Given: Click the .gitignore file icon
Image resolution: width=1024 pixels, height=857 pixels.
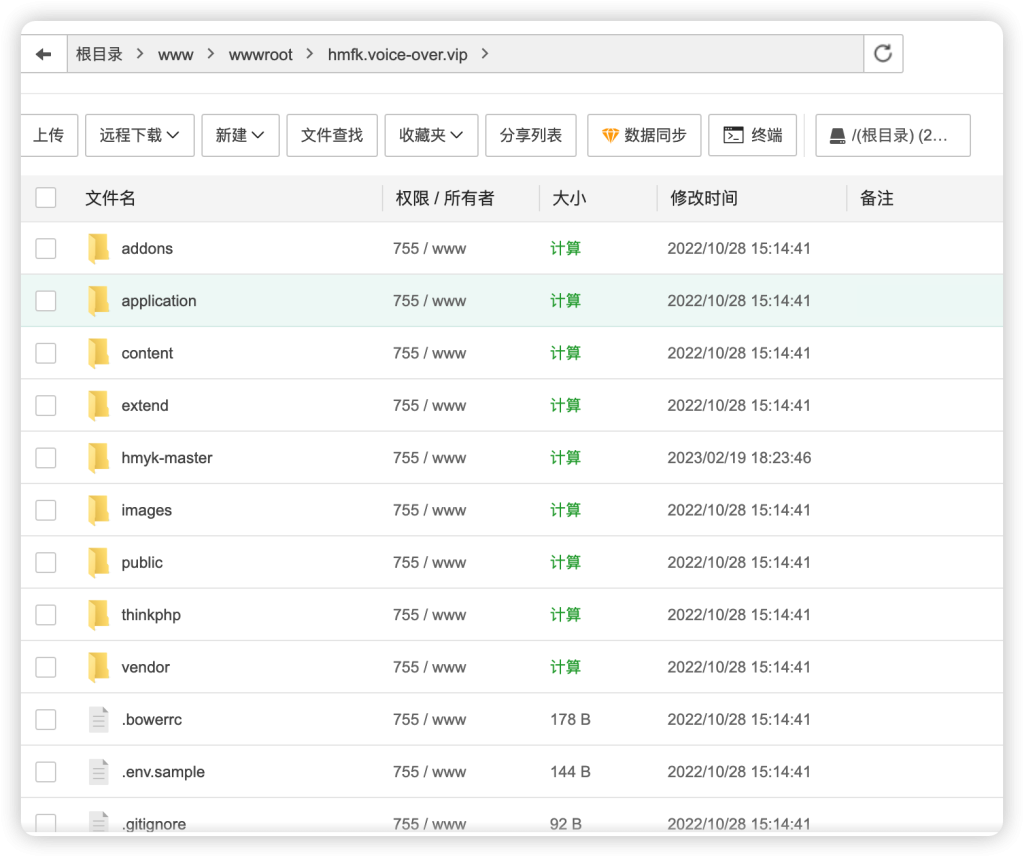Looking at the screenshot, I should pos(98,821).
